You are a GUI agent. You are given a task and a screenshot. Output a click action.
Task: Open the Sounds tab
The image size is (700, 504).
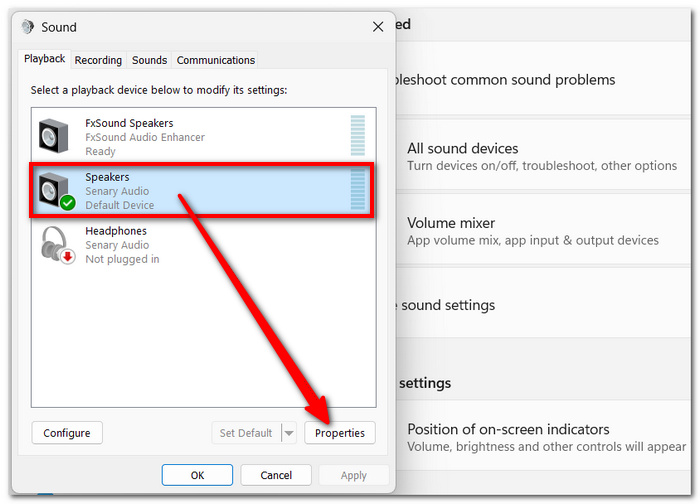coord(149,60)
